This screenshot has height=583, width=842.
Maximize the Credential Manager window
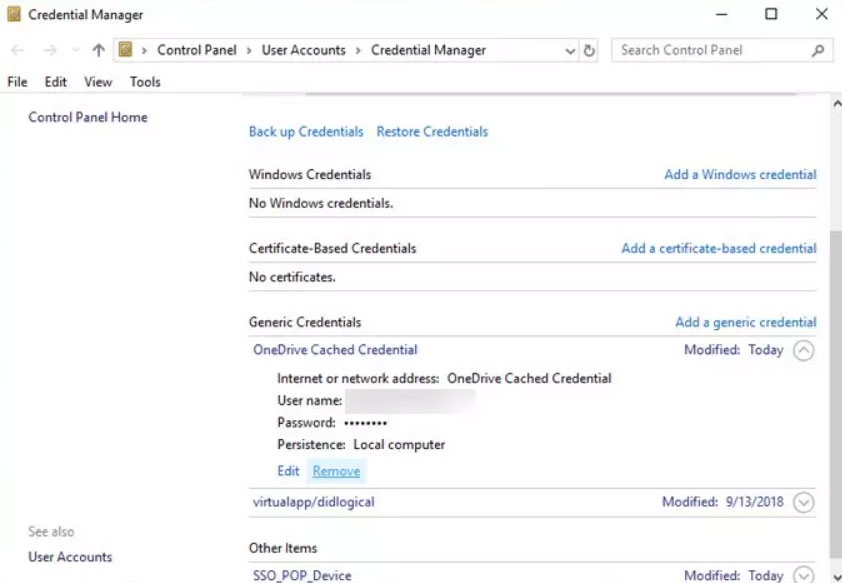coord(771,14)
